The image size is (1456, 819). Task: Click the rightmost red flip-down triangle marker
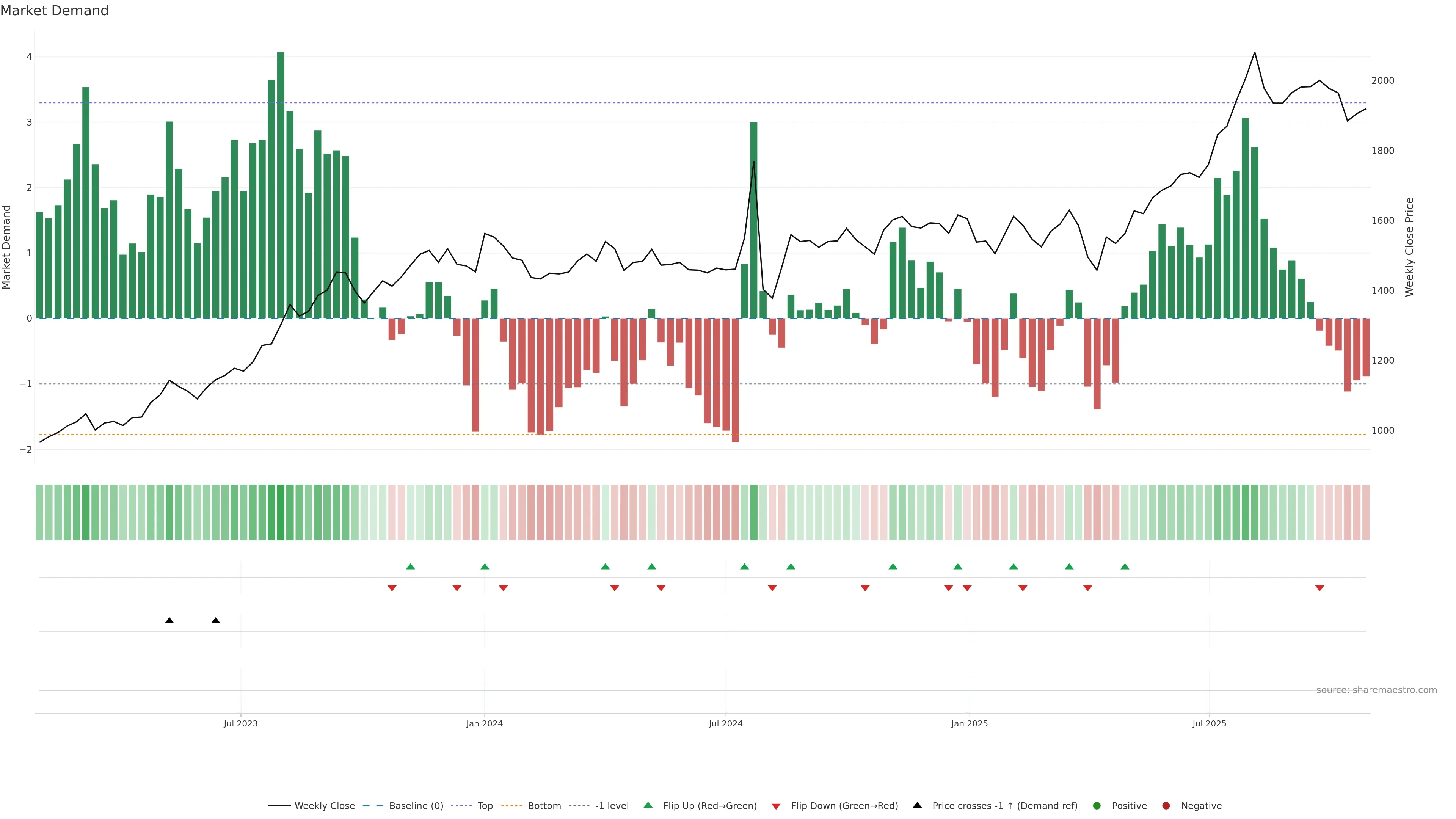[x=1320, y=588]
